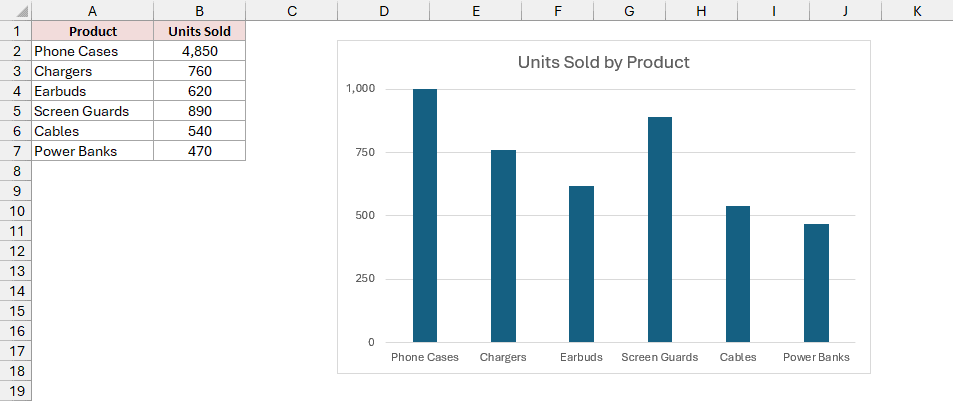This screenshot has width=953, height=401.
Task: Select row 10 header
Action: (x=16, y=211)
